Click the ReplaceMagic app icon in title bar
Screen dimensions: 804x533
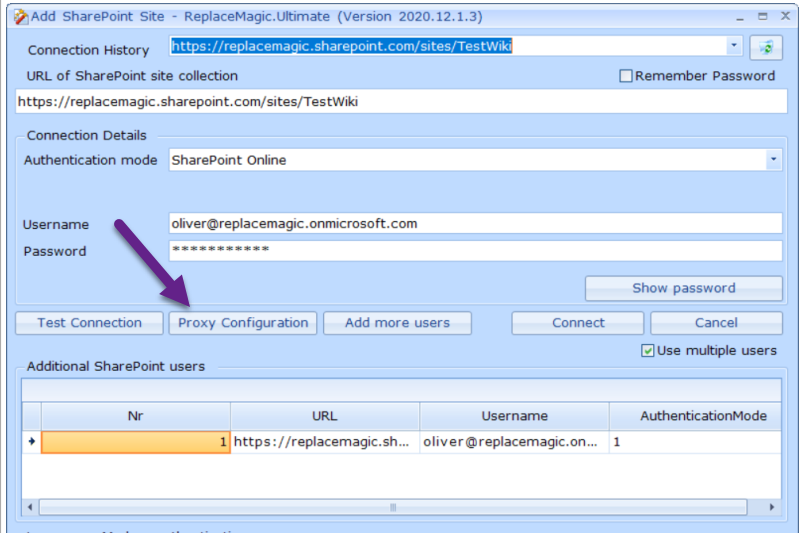coord(21,17)
